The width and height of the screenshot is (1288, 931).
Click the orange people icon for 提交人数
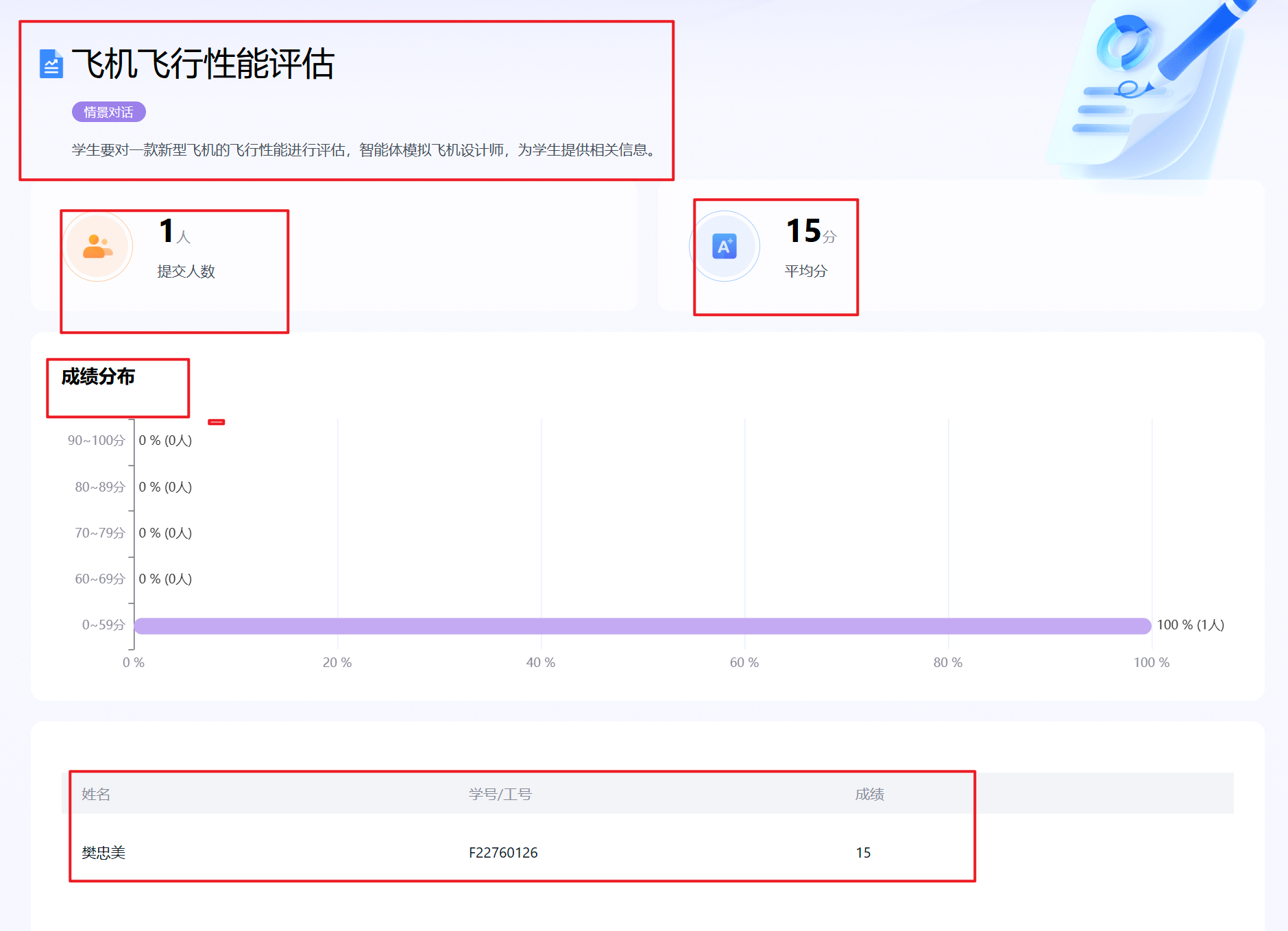[x=97, y=246]
